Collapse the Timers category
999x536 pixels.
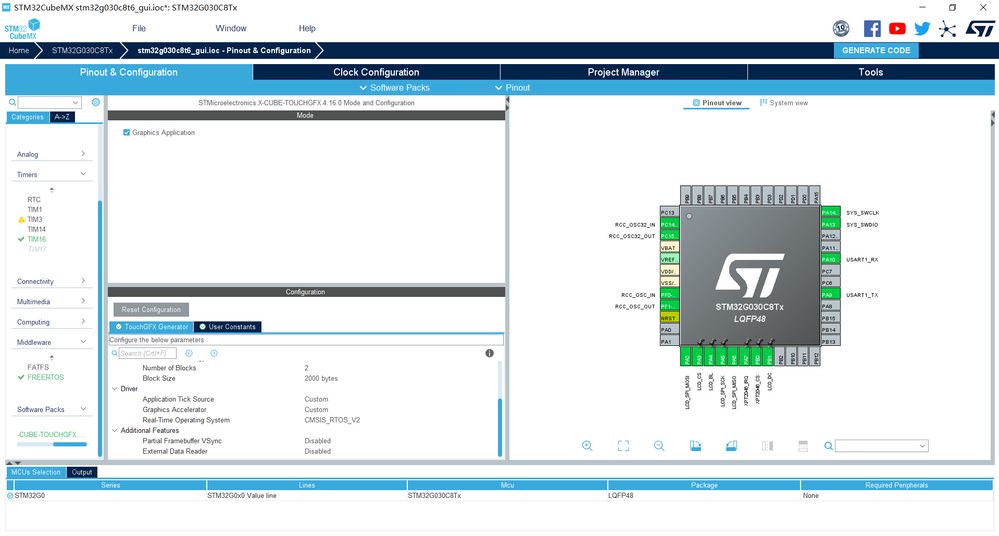(x=51, y=175)
